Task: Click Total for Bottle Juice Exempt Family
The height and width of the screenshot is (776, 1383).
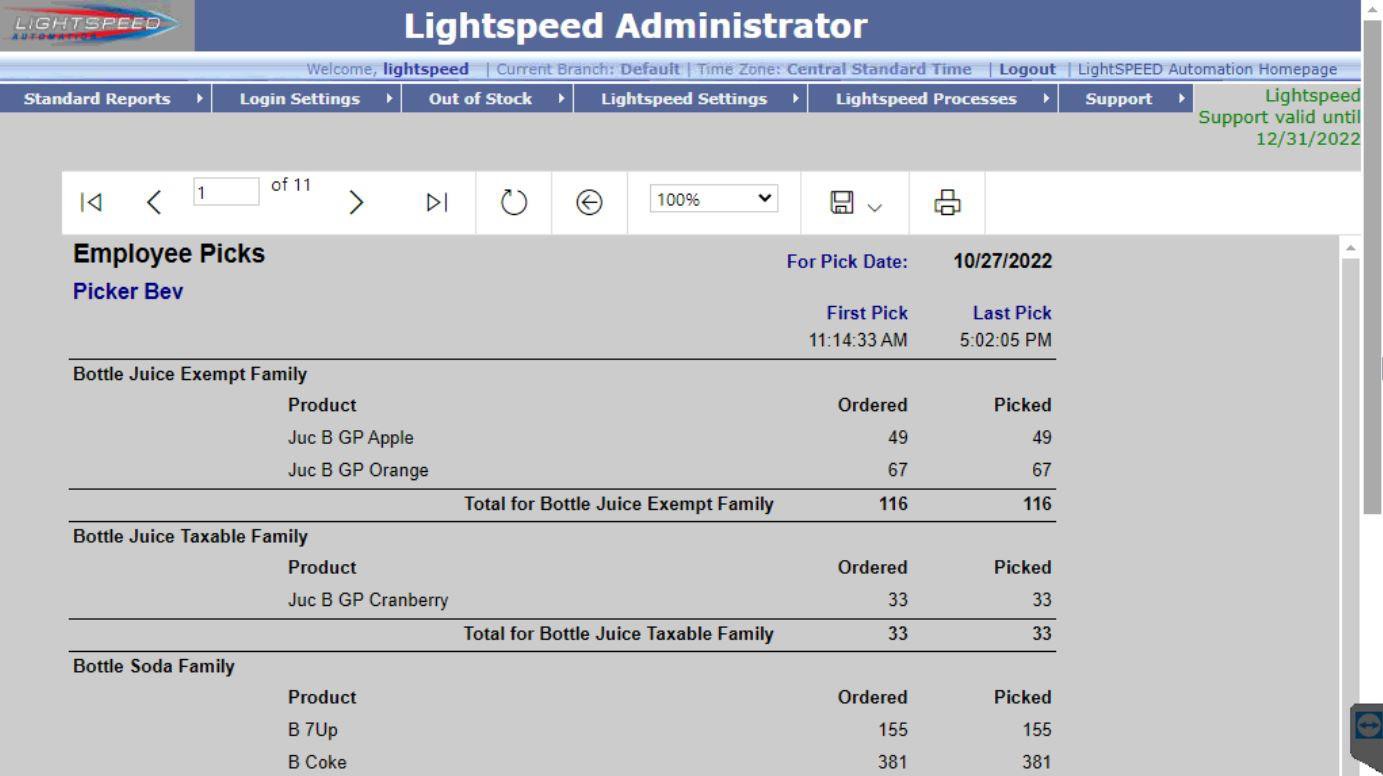Action: click(619, 504)
